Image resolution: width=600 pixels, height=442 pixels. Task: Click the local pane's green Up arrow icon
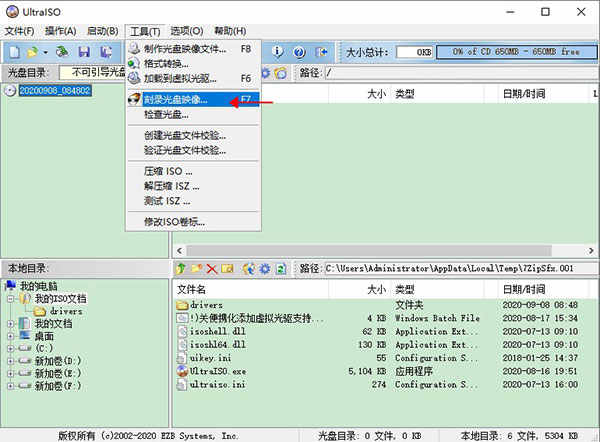[x=181, y=269]
